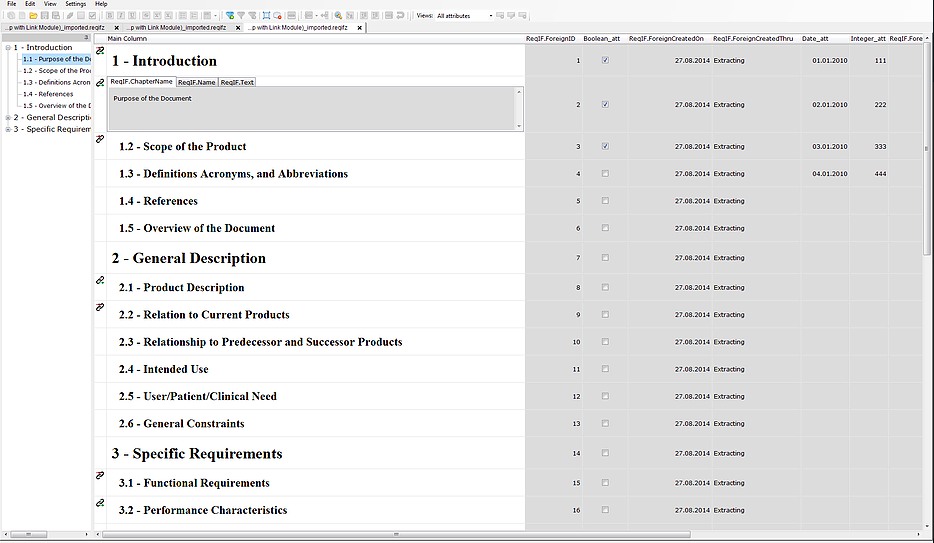Click the search magnifier toolbar icon

[x=339, y=16]
